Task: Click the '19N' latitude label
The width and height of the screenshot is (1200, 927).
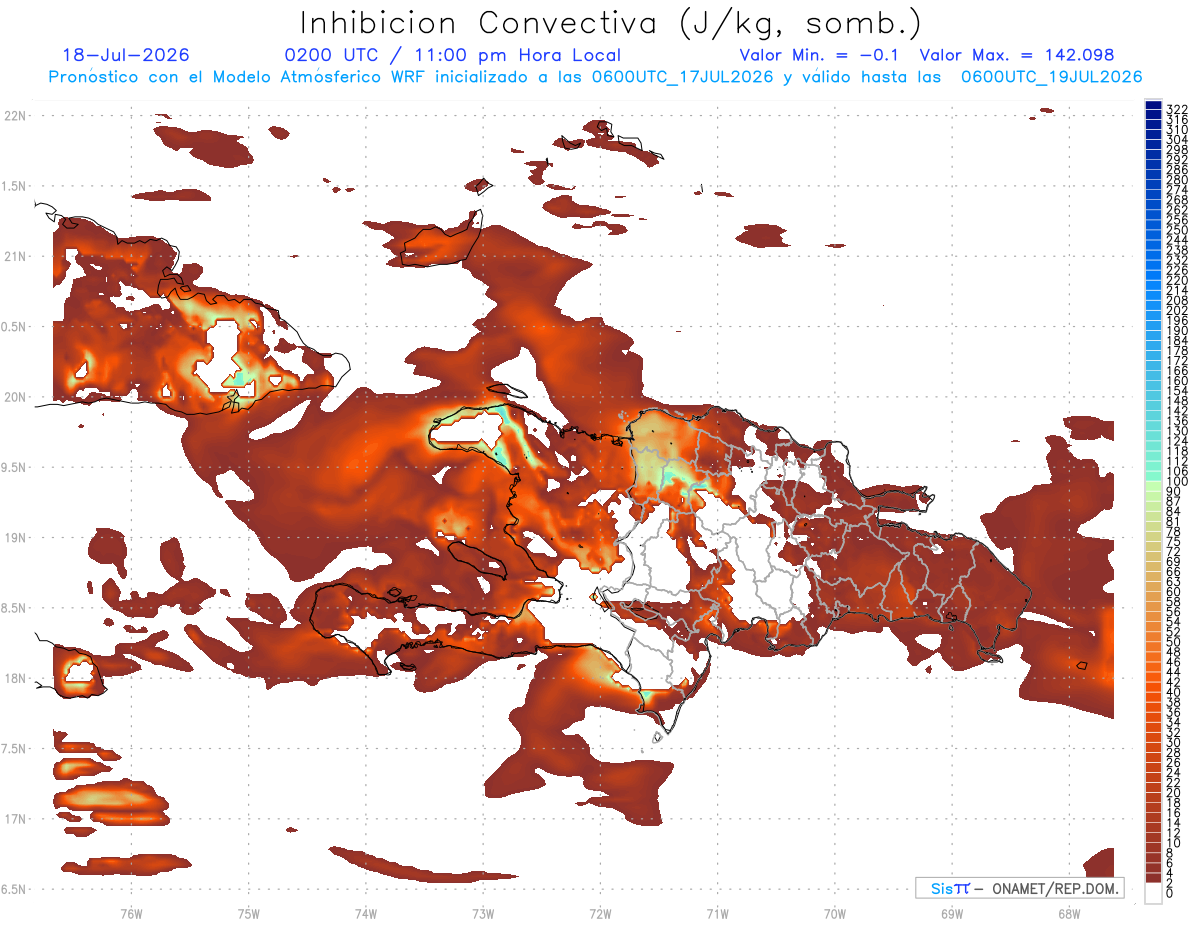Action: point(14,538)
